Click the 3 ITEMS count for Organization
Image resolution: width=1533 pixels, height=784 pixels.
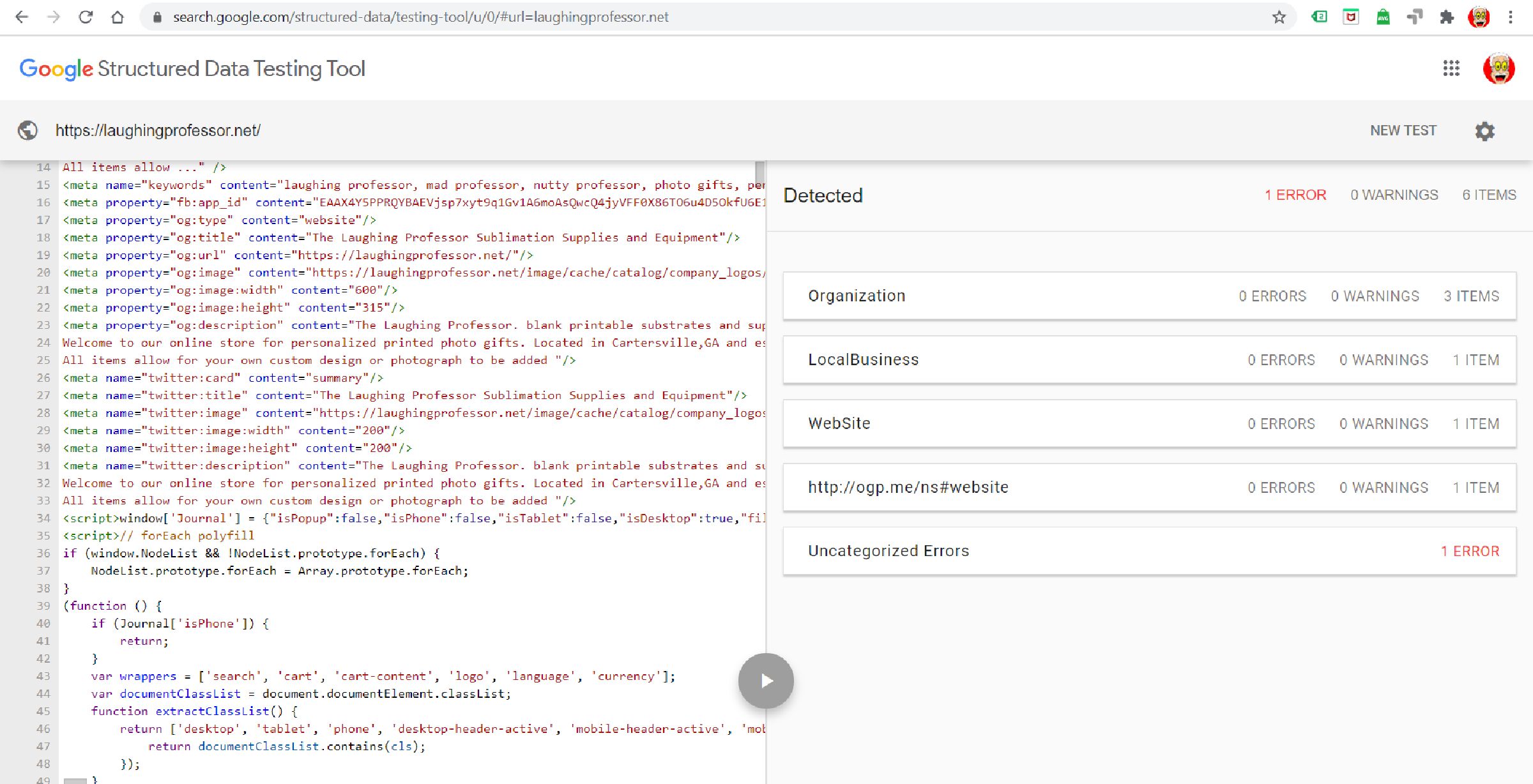[1471, 296]
